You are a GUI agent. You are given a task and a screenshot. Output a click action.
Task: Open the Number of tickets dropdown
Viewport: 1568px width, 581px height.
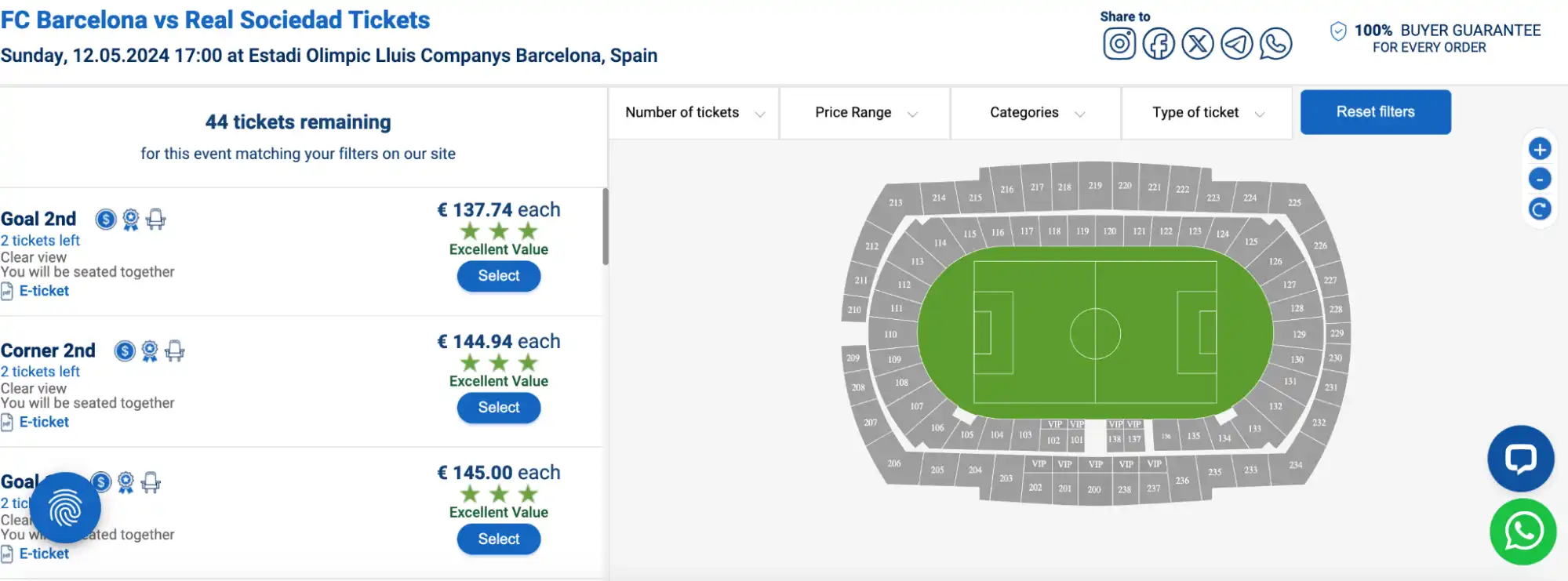tap(693, 112)
